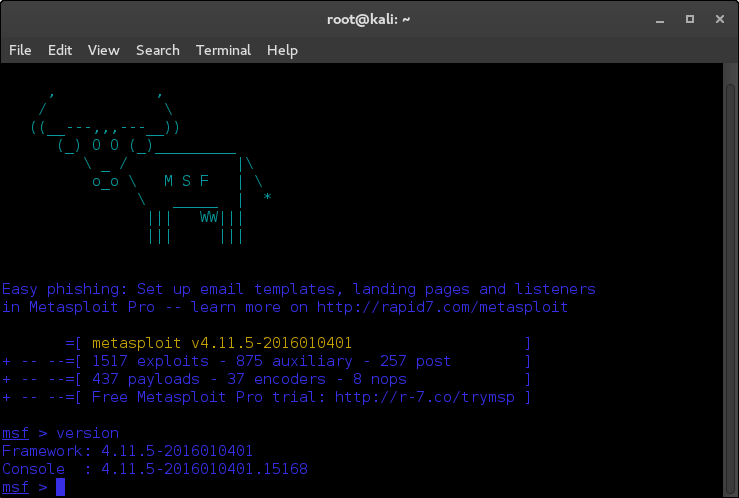The image size is (739, 498).
Task: Close the root@kali terminal window
Action: pos(720,19)
